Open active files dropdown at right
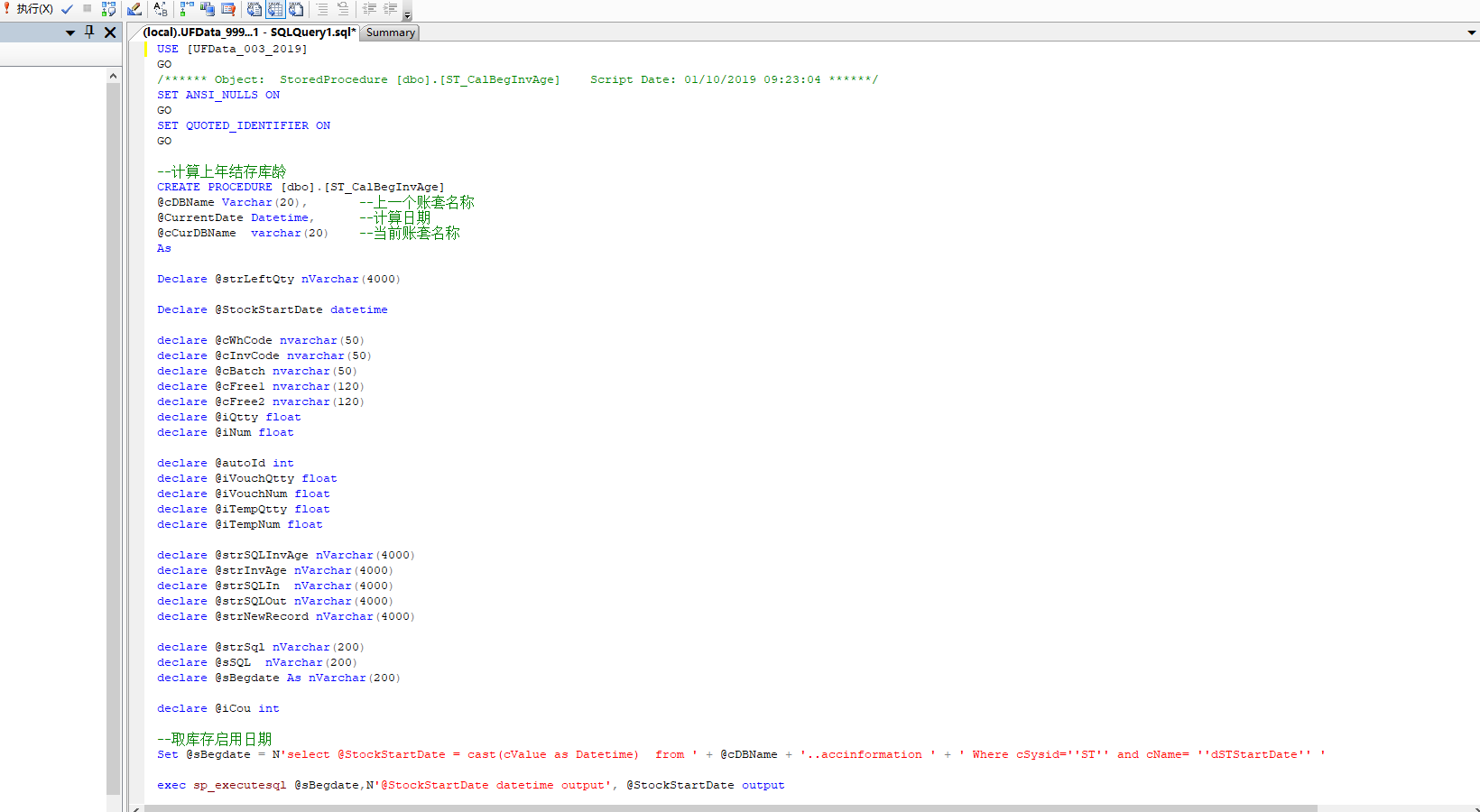 1472,32
